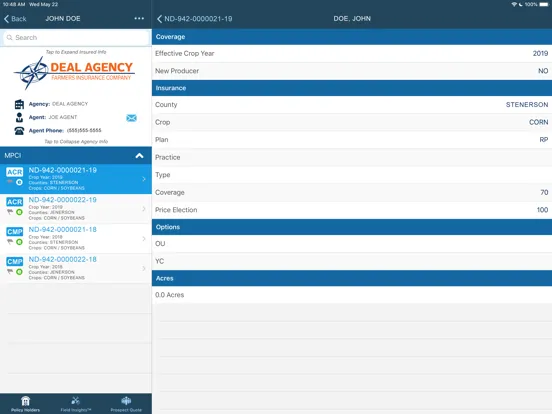Click ACR badge of ND-942-0000021-19

(x=14, y=172)
